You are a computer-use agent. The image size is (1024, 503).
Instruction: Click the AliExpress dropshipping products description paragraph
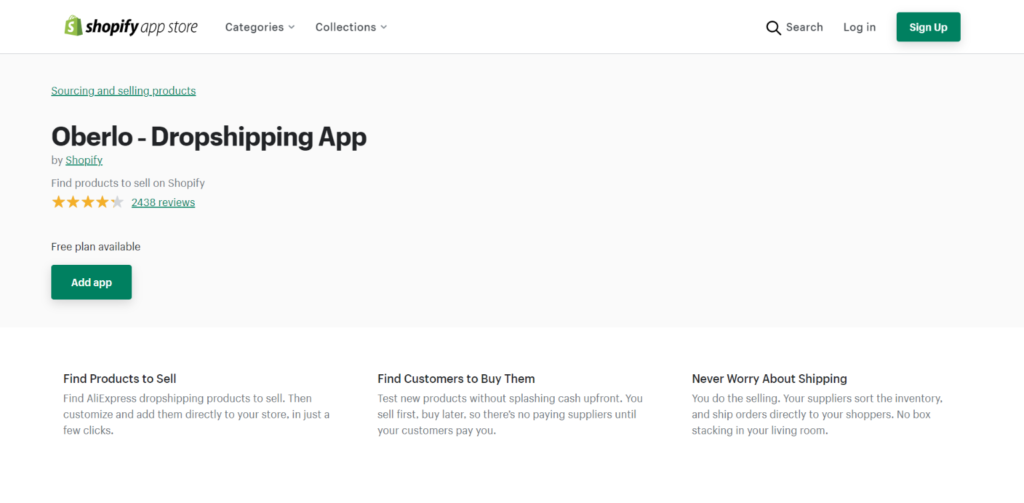[197, 414]
